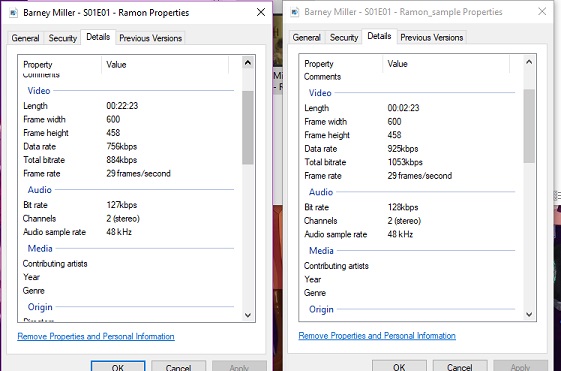Click scroll up arrow in Ramon_sample Properties list
The image size is (561, 371).
(529, 62)
